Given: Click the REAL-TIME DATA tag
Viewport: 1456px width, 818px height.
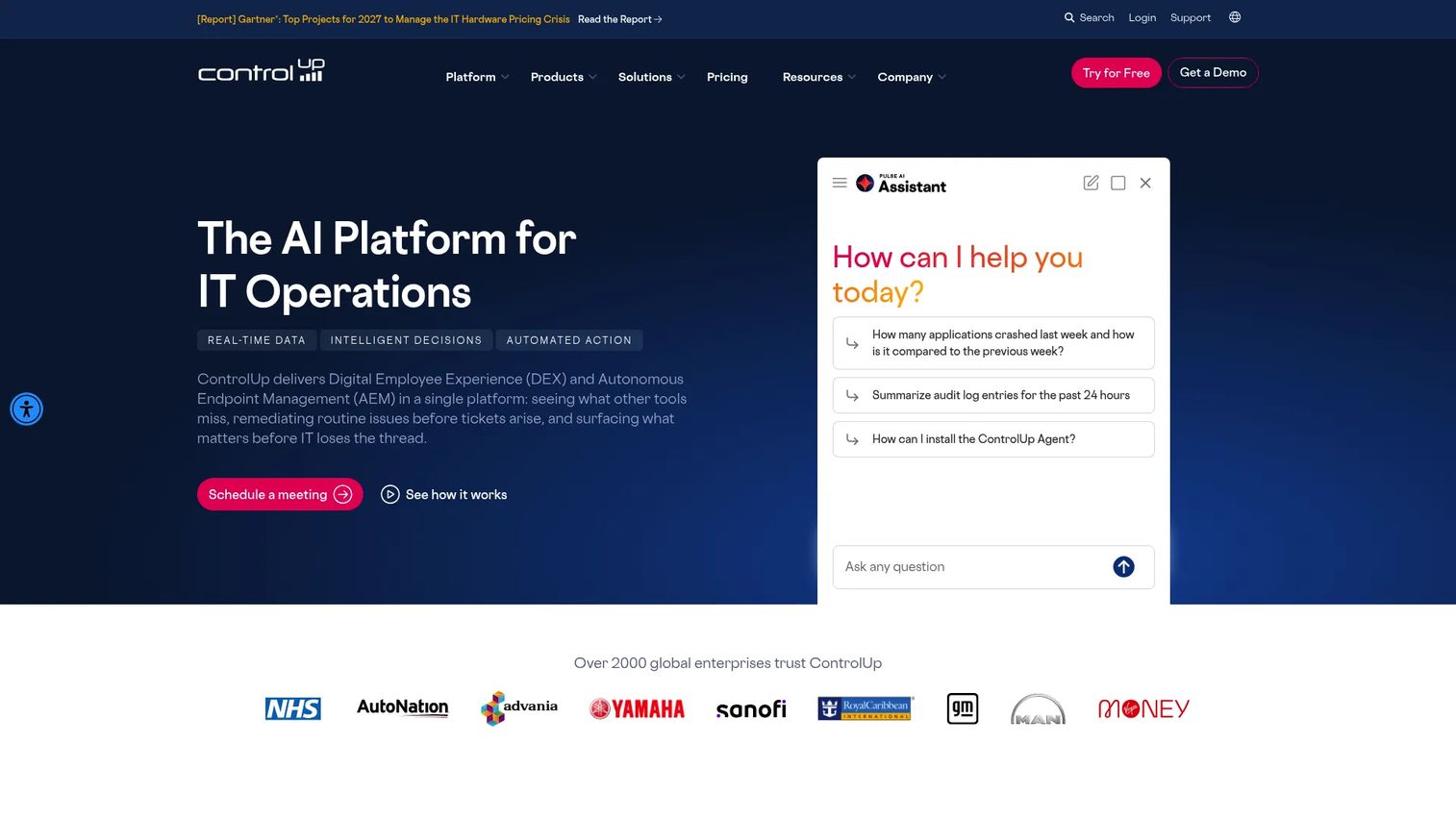Looking at the screenshot, I should 257,340.
